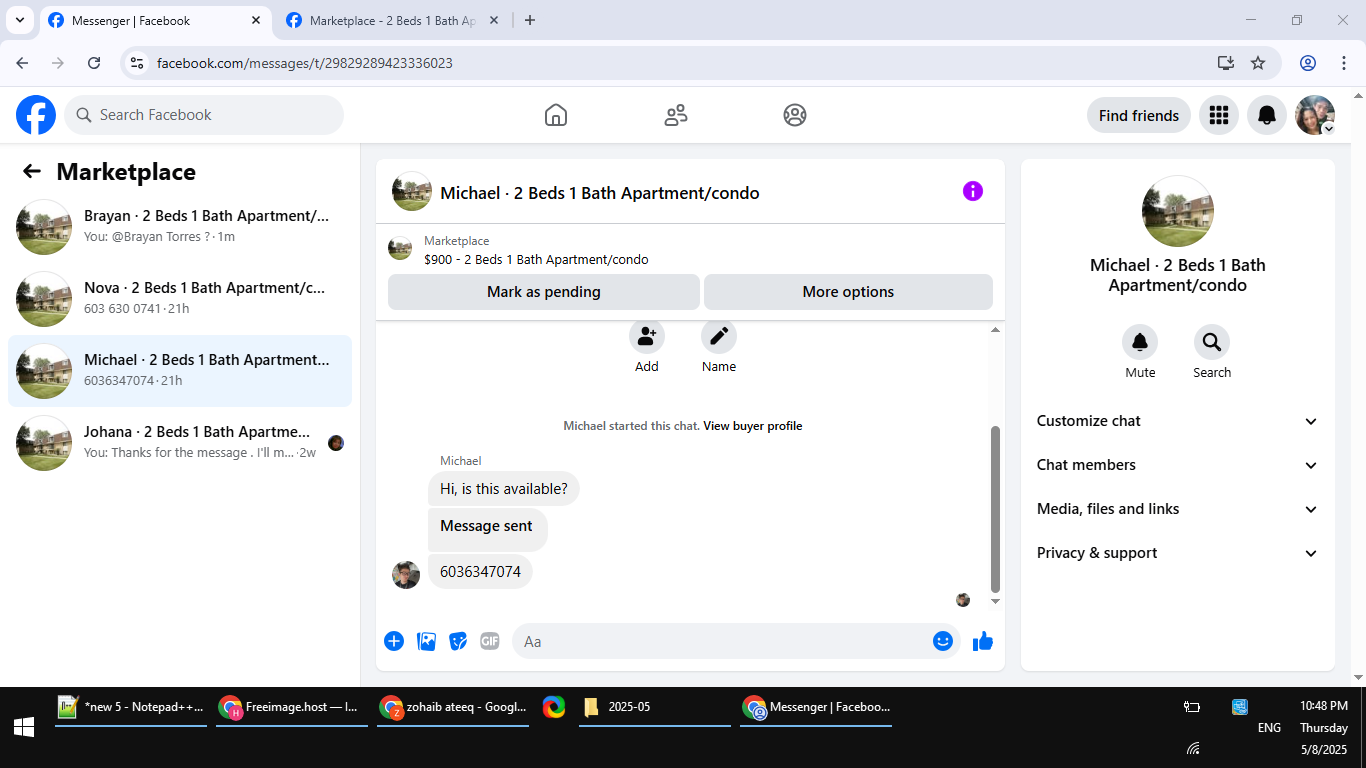
Task: Close the Messenger | Facebook tab
Action: pyautogui.click(x=256, y=20)
